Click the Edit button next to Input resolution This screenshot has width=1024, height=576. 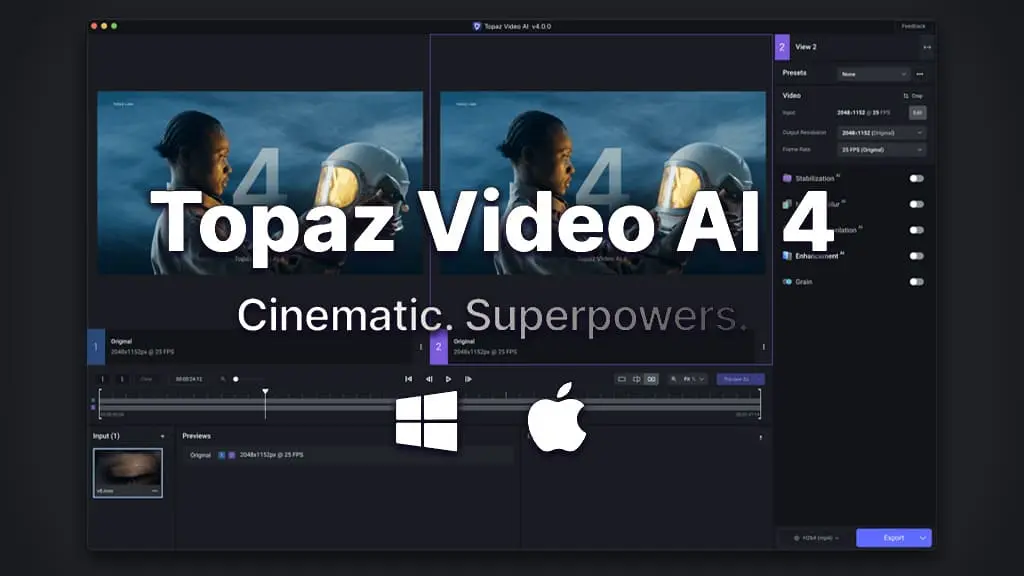coord(917,111)
